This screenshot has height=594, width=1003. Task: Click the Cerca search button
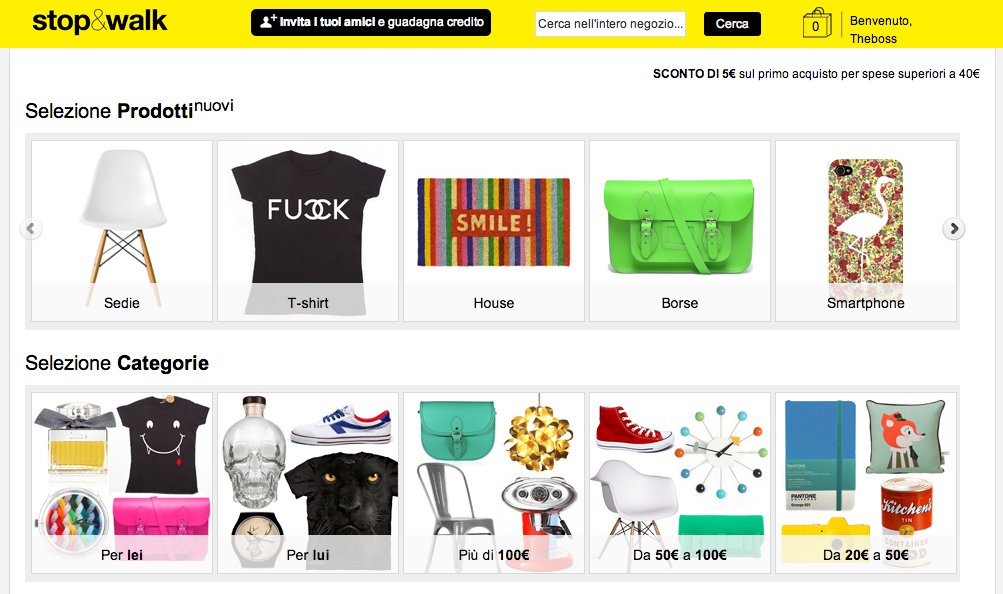732,24
